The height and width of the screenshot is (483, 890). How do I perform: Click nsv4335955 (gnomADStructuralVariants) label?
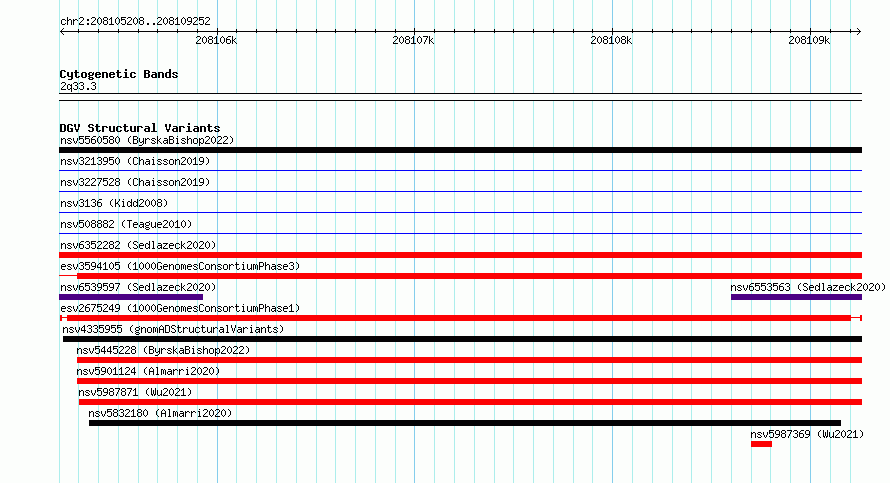[x=173, y=329]
